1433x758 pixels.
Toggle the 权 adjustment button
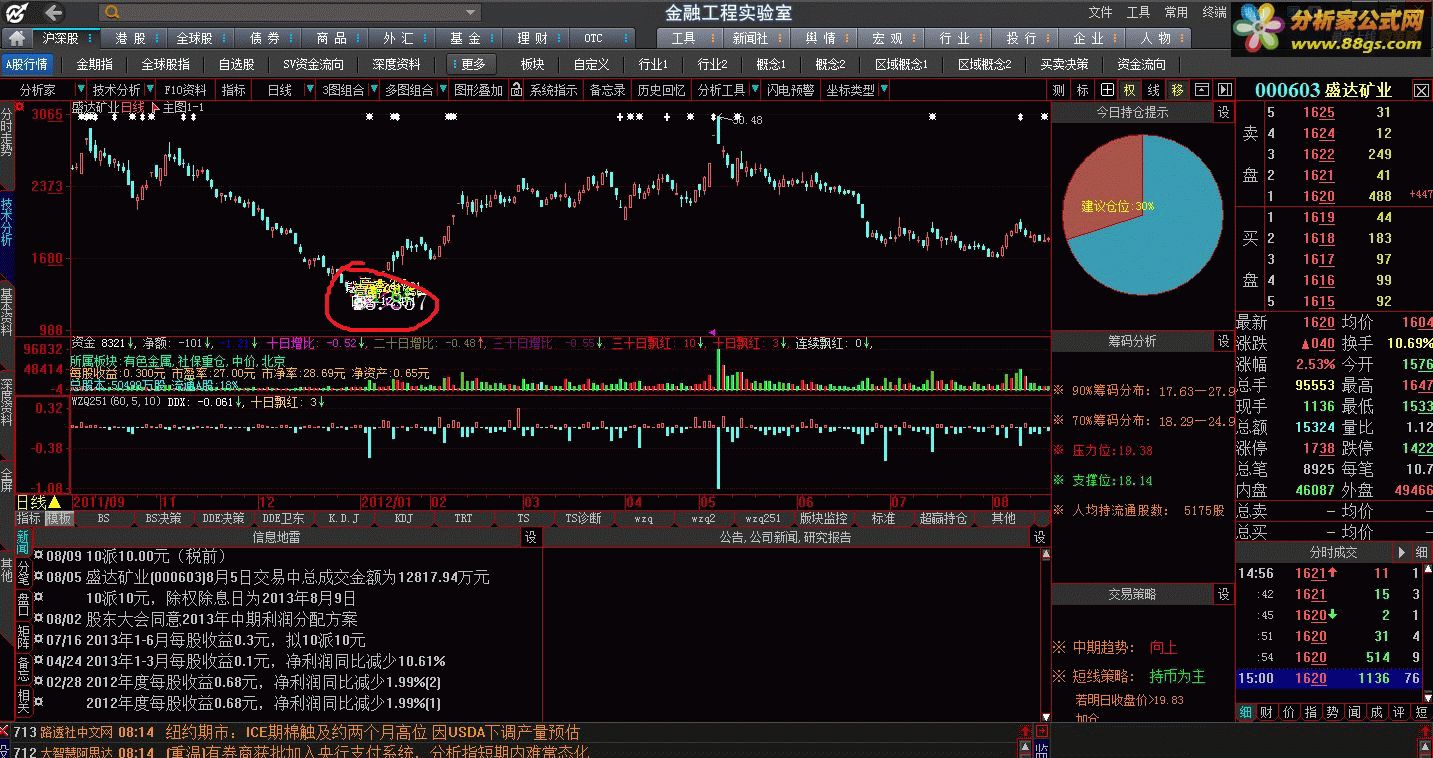1130,90
